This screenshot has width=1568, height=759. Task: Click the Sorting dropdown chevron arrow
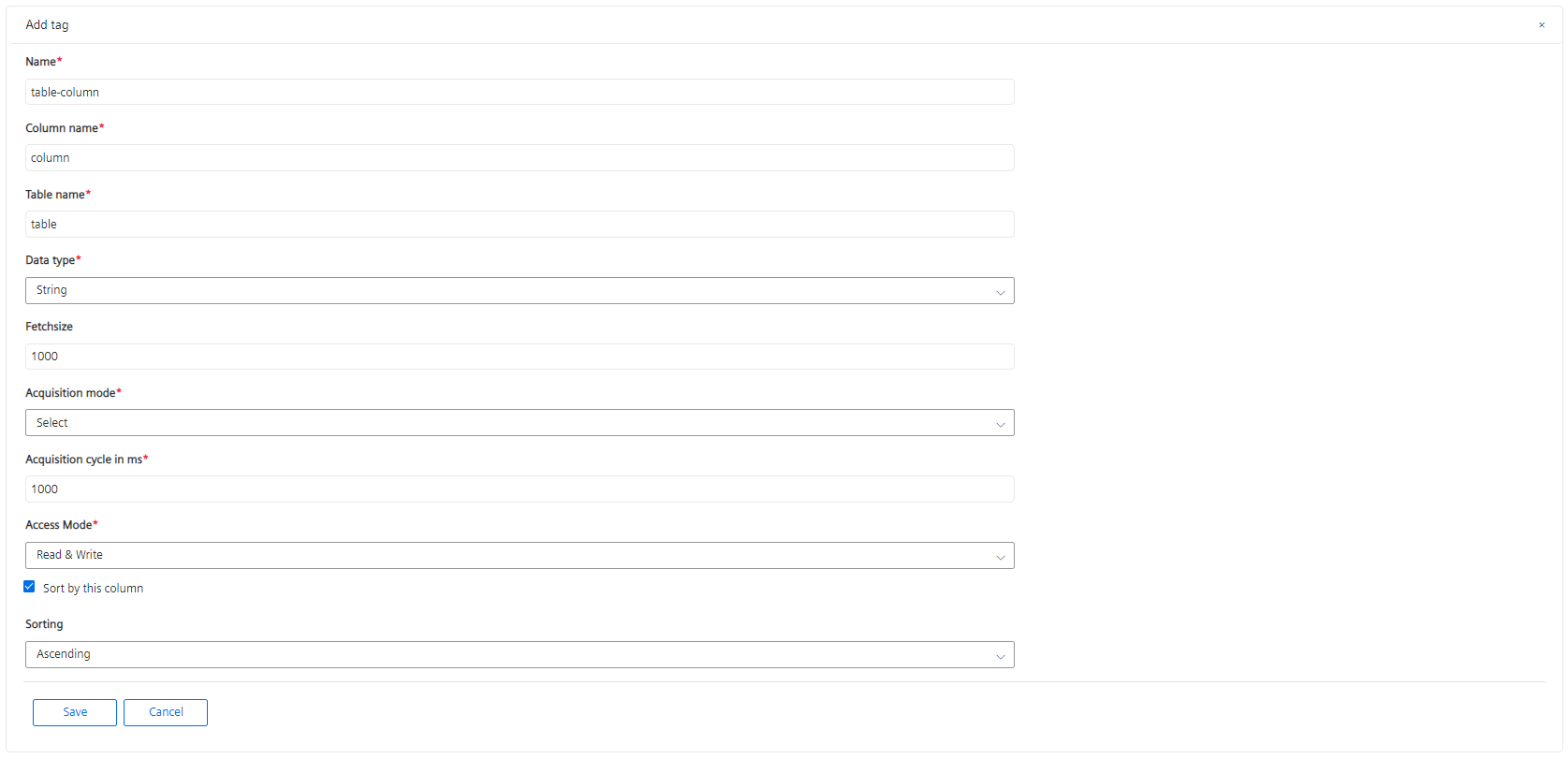[x=1000, y=656]
